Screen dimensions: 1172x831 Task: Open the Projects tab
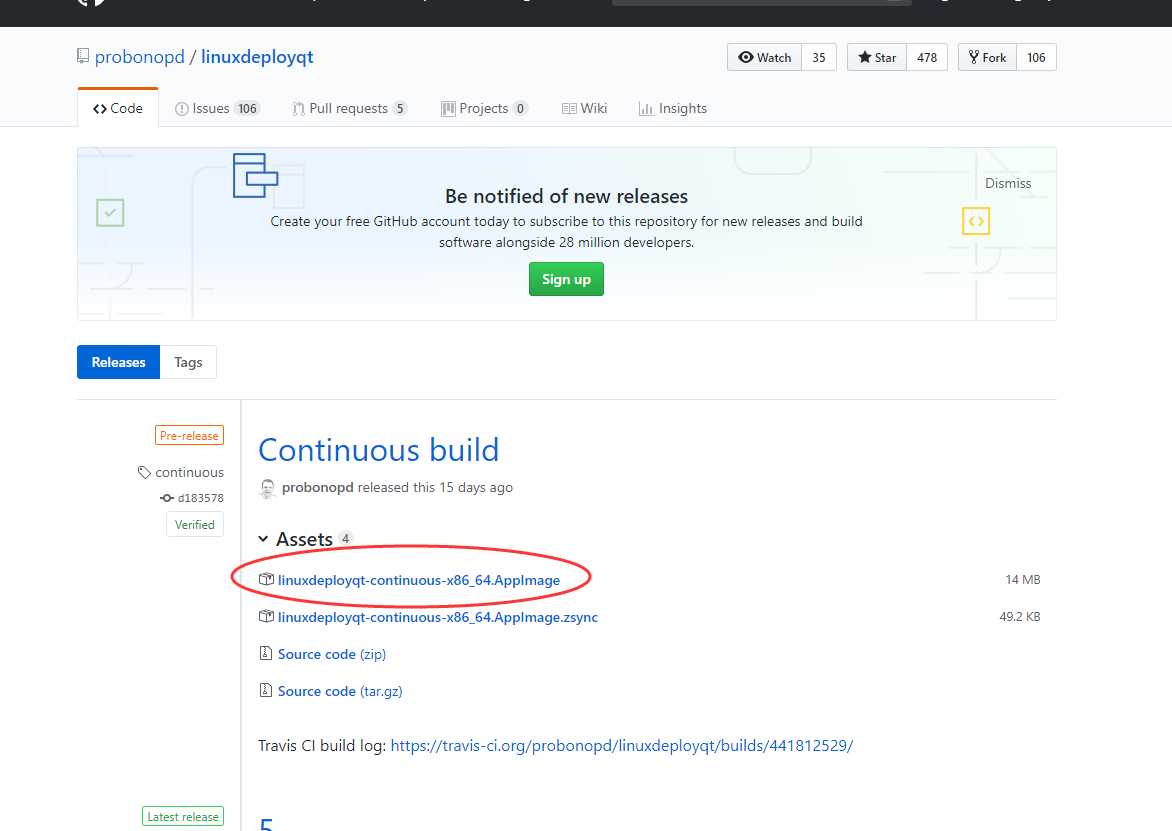(484, 108)
